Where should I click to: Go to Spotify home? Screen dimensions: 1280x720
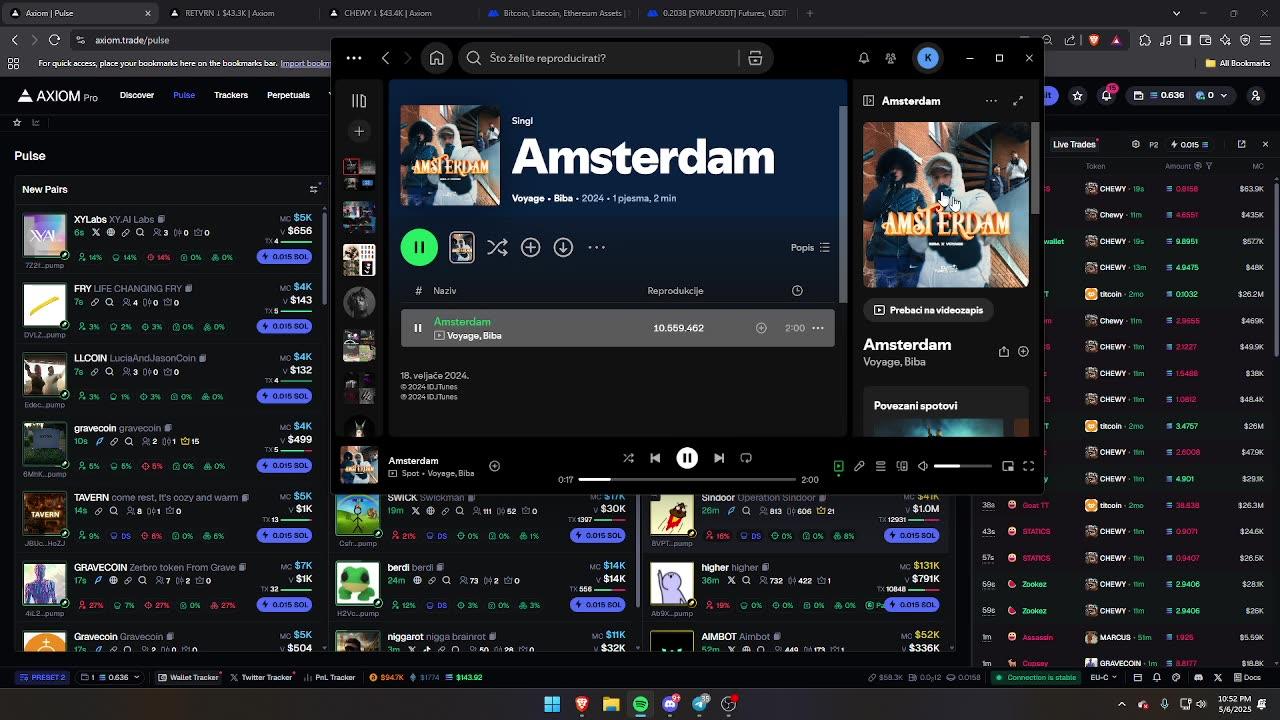[x=437, y=58]
